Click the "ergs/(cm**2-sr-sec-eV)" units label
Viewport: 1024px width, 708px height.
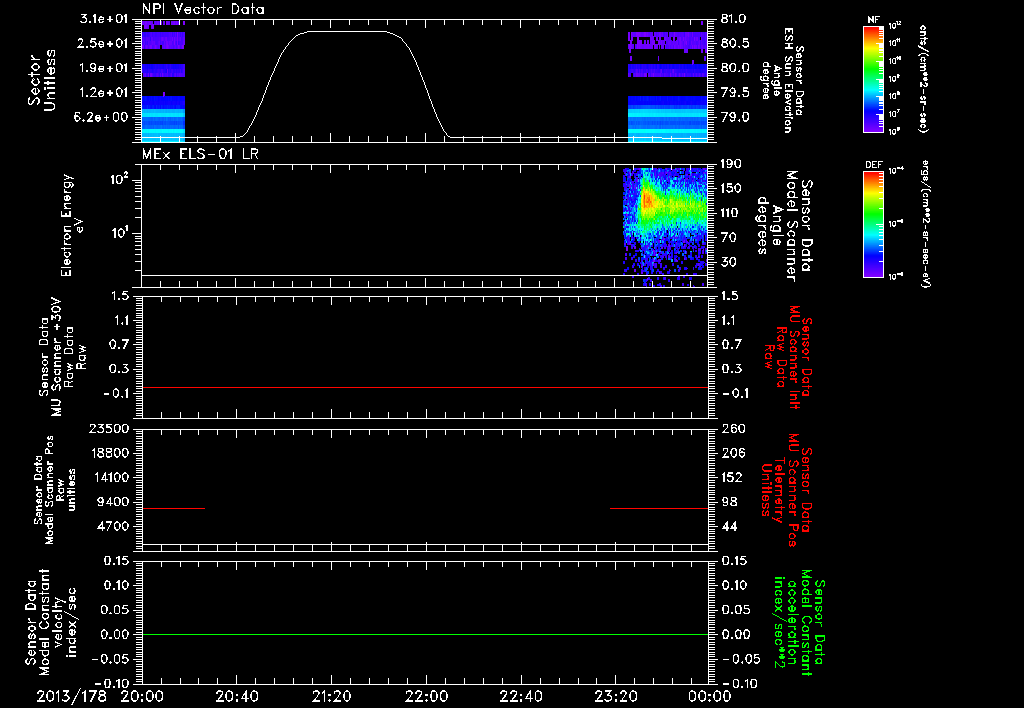point(926,224)
